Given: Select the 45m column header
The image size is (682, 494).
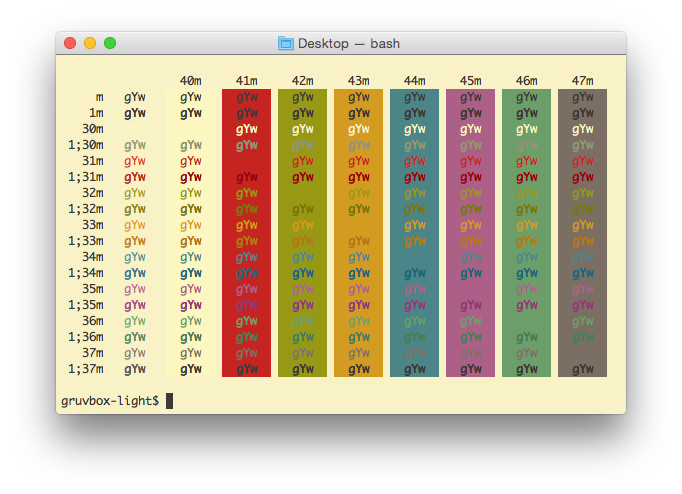Looking at the screenshot, I should 471,81.
